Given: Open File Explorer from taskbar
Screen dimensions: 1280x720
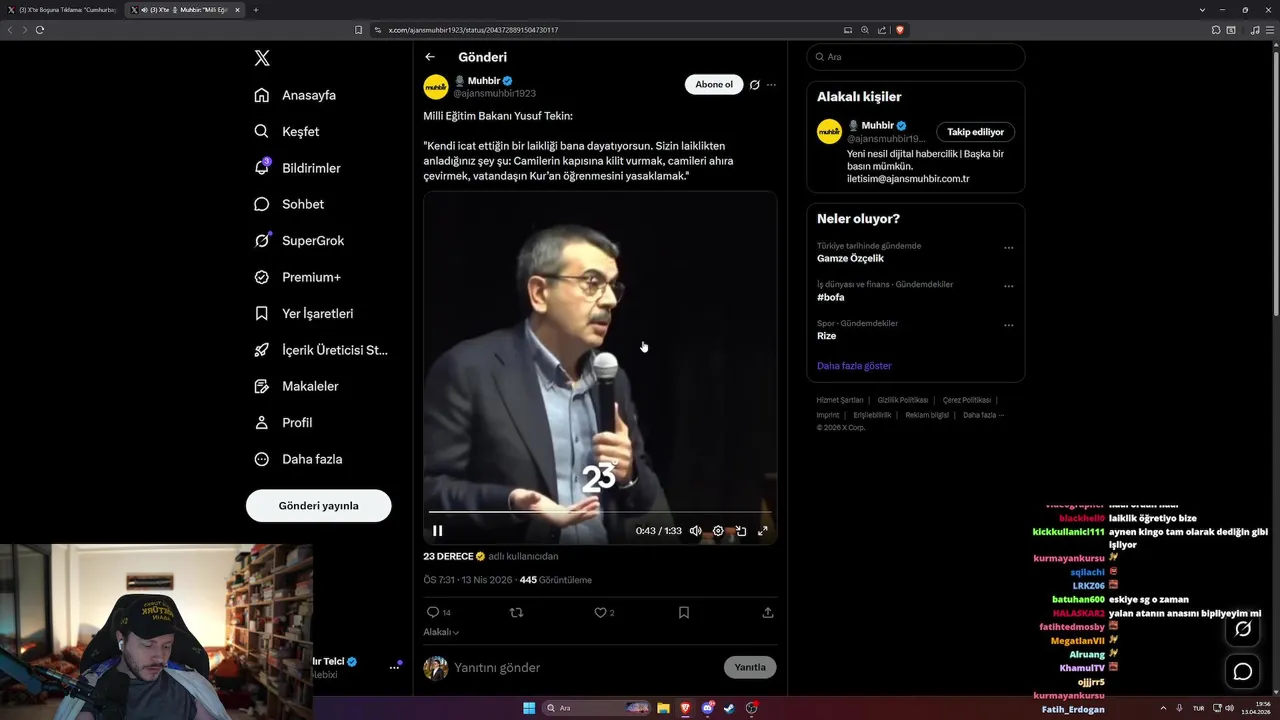Looking at the screenshot, I should point(662,708).
